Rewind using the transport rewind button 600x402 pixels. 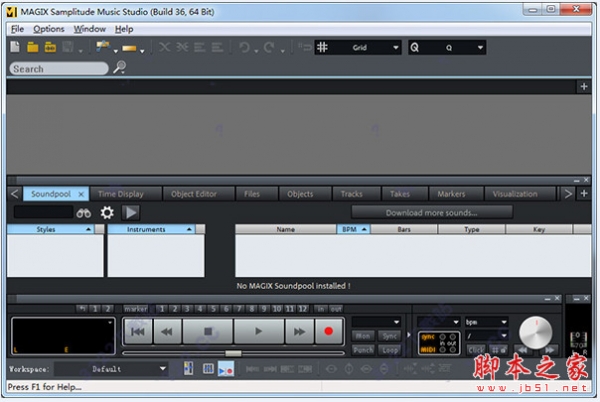pos(168,331)
